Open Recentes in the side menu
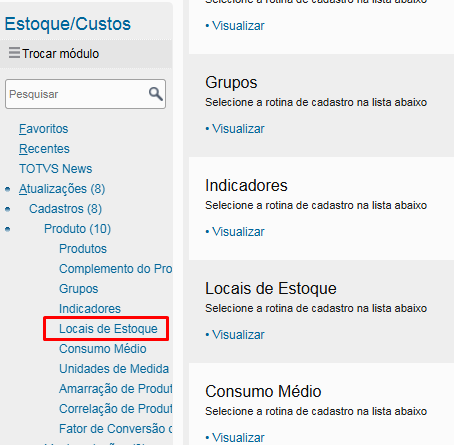Viewport: 454px width, 445px height. pyautogui.click(x=44, y=149)
